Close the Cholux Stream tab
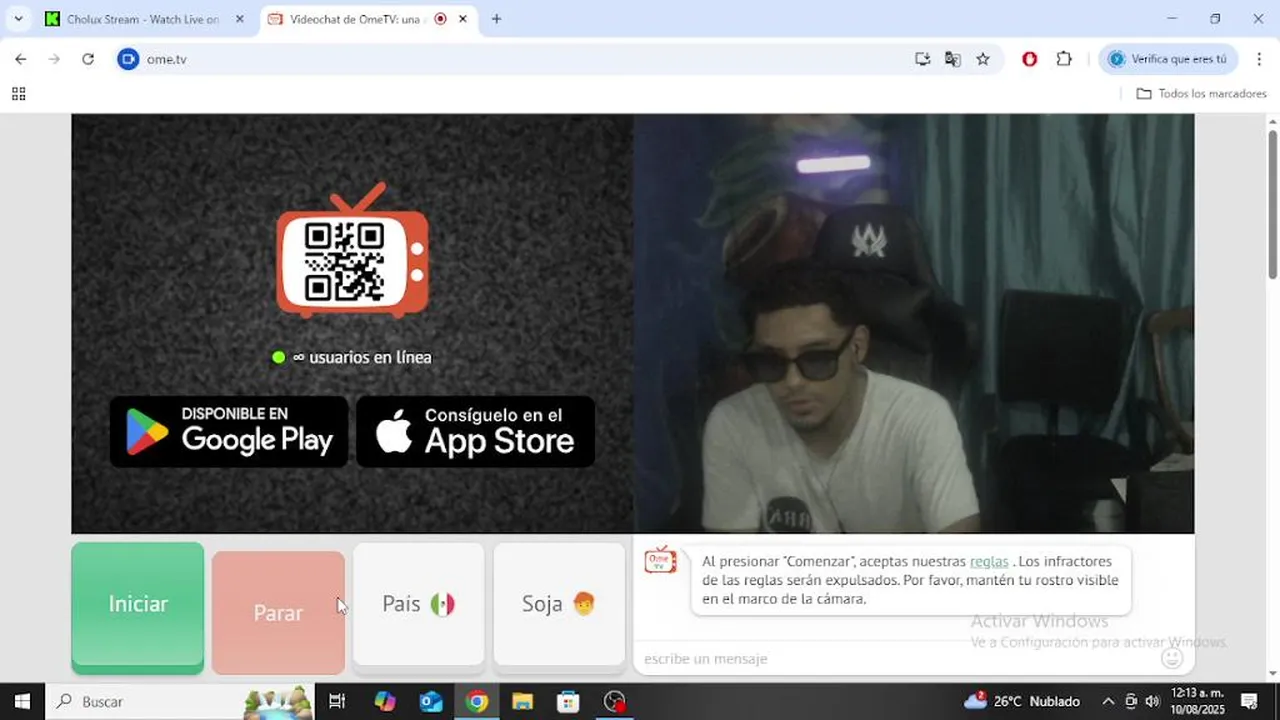 click(x=239, y=19)
